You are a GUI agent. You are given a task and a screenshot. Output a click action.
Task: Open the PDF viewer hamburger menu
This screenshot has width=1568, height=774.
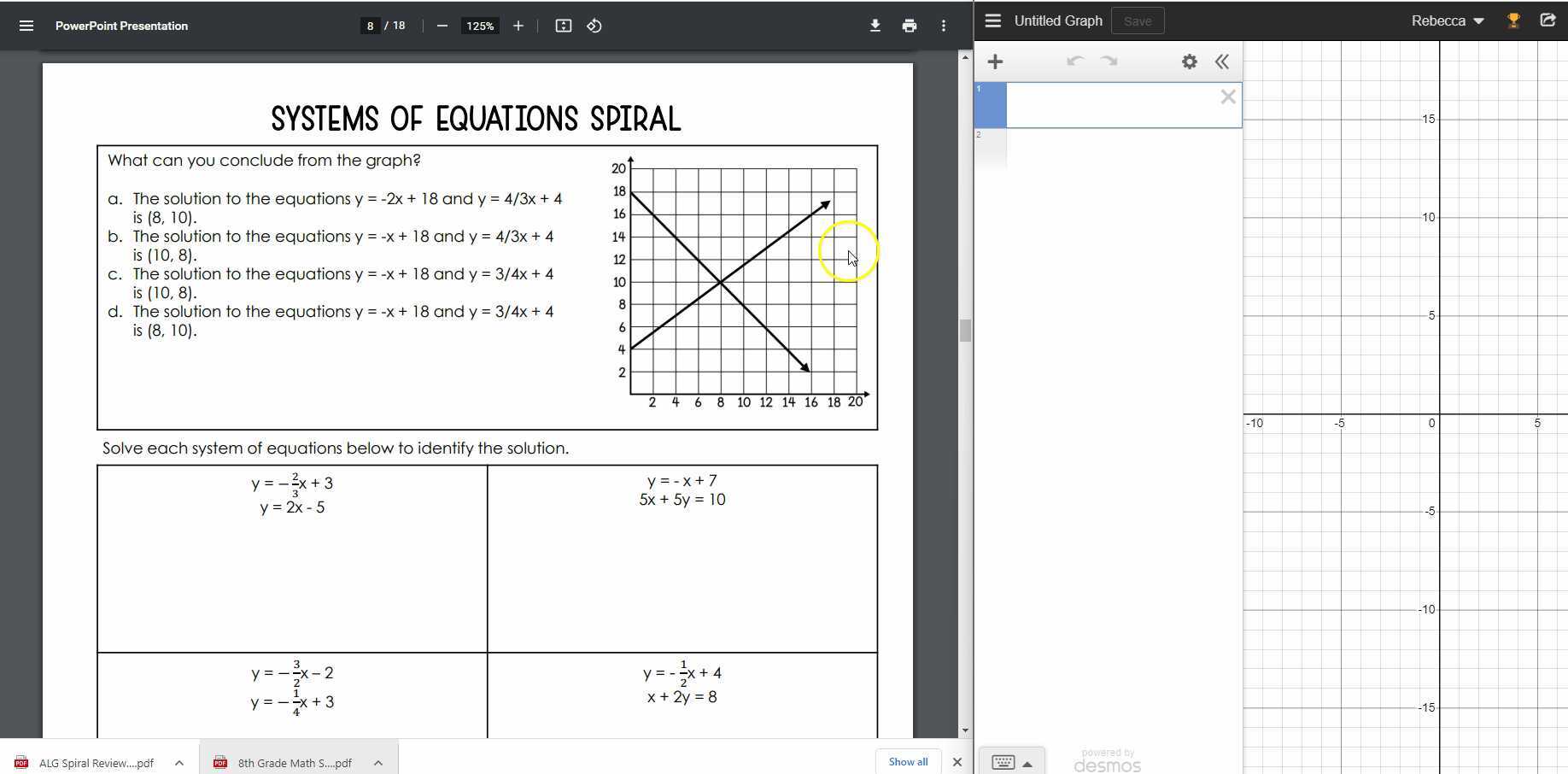pyautogui.click(x=26, y=26)
